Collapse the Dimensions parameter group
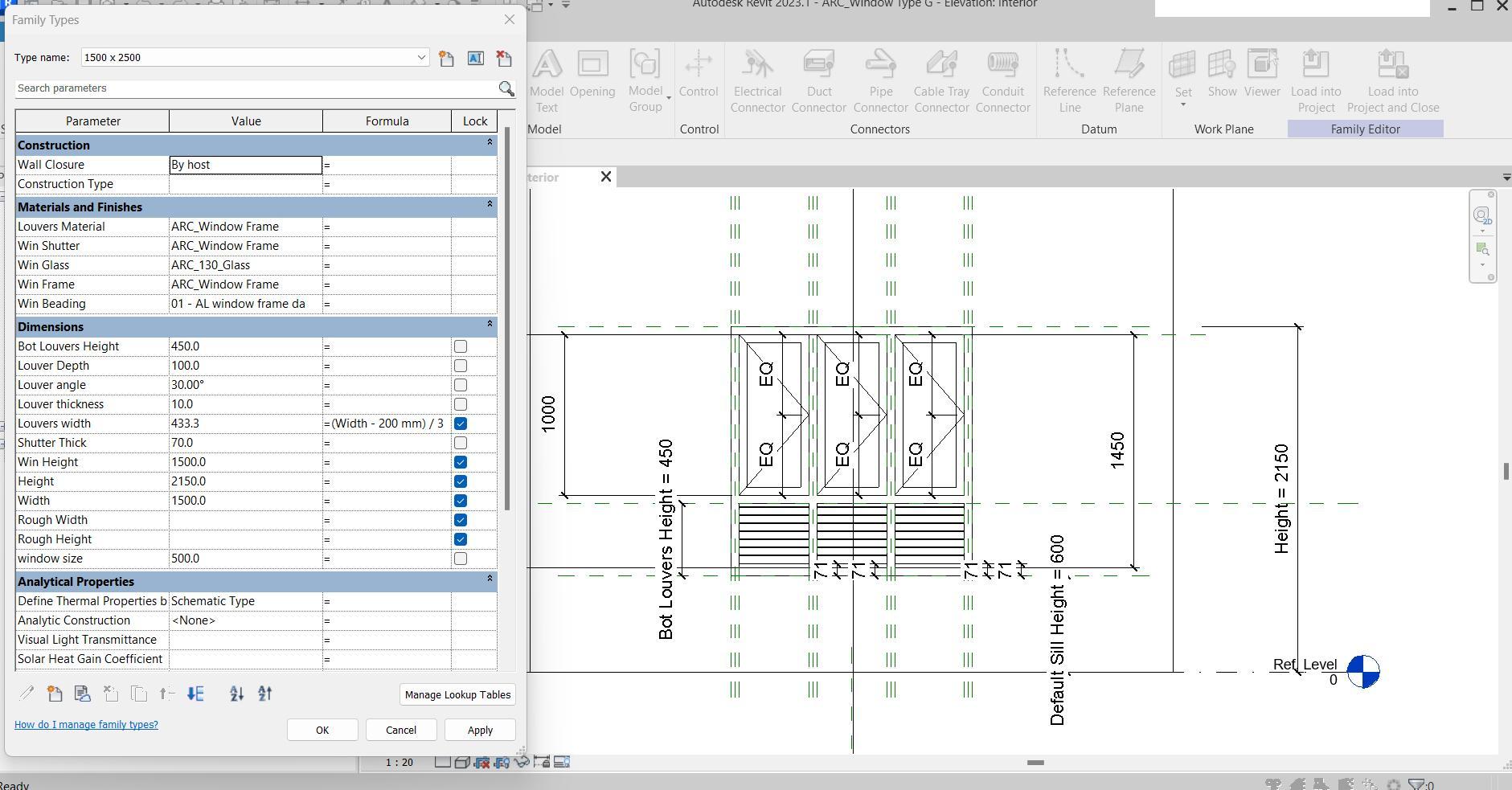1512x790 pixels. (x=490, y=325)
